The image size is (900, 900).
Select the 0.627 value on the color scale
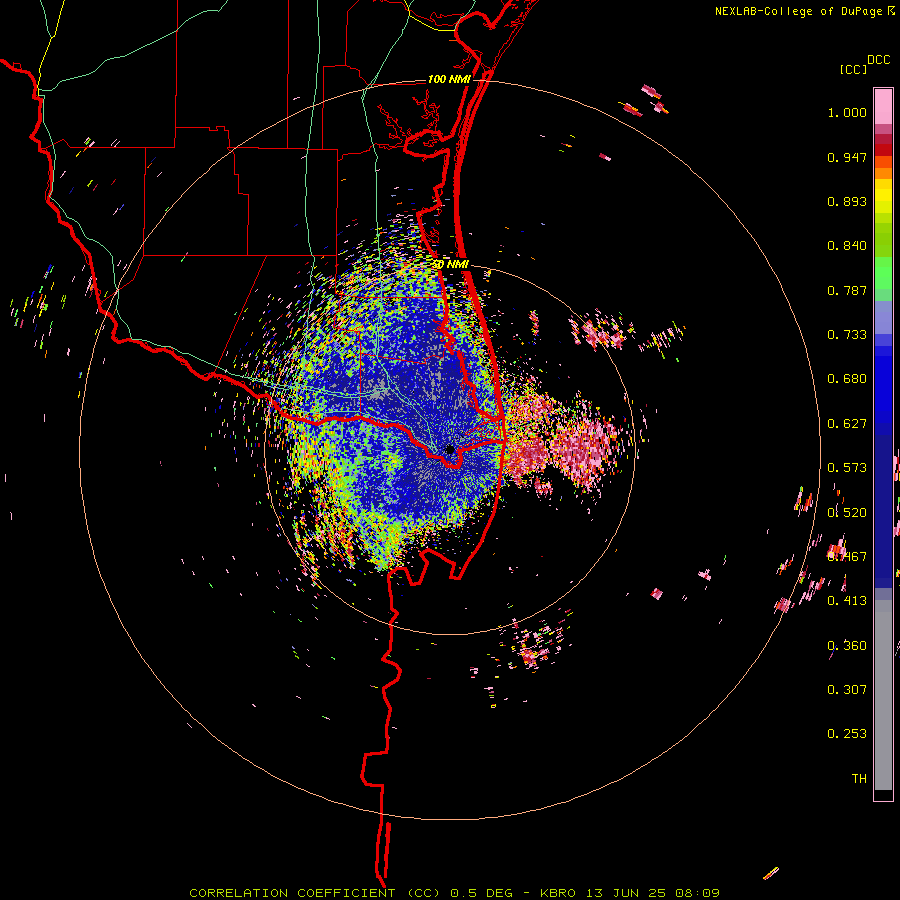[x=847, y=424]
